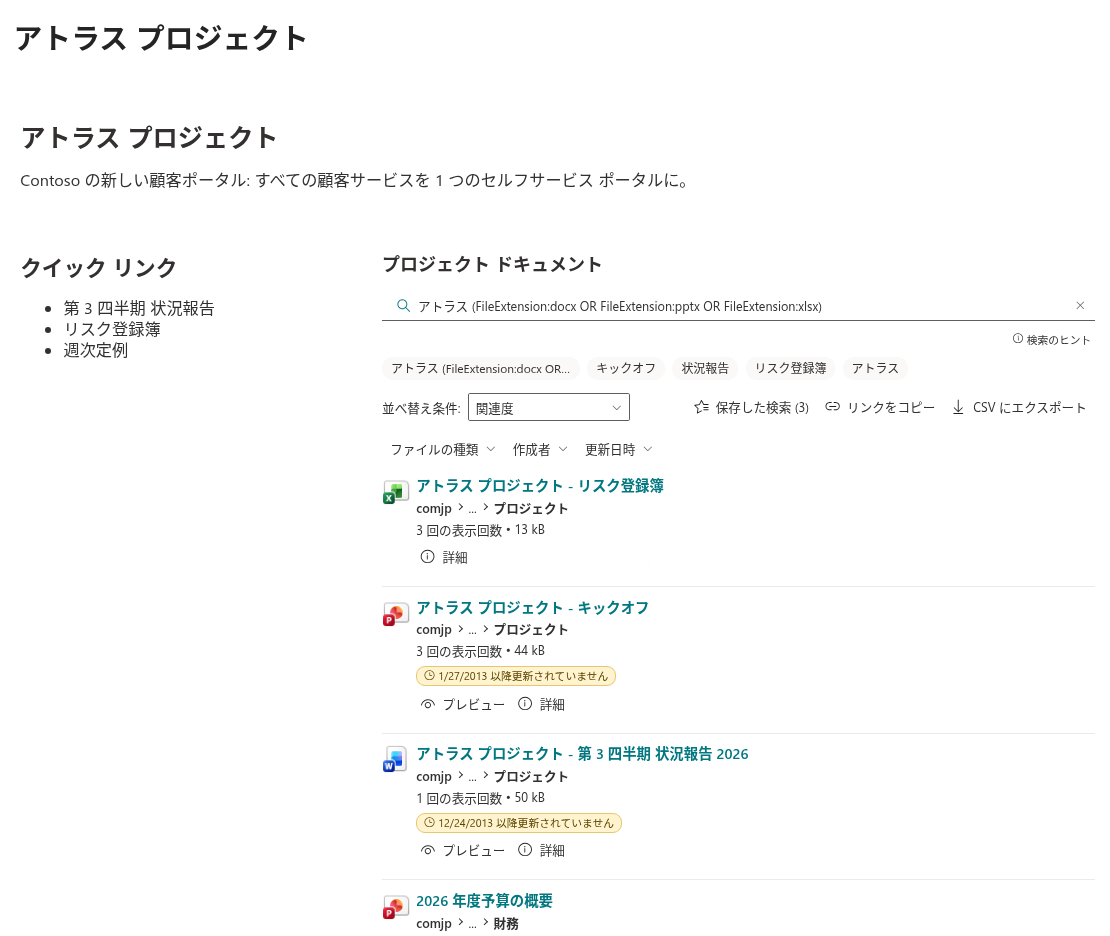The width and height of the screenshot is (1110, 936).
Task: Click comjp breadcrumb under リスク登録簿
Action: (434, 508)
